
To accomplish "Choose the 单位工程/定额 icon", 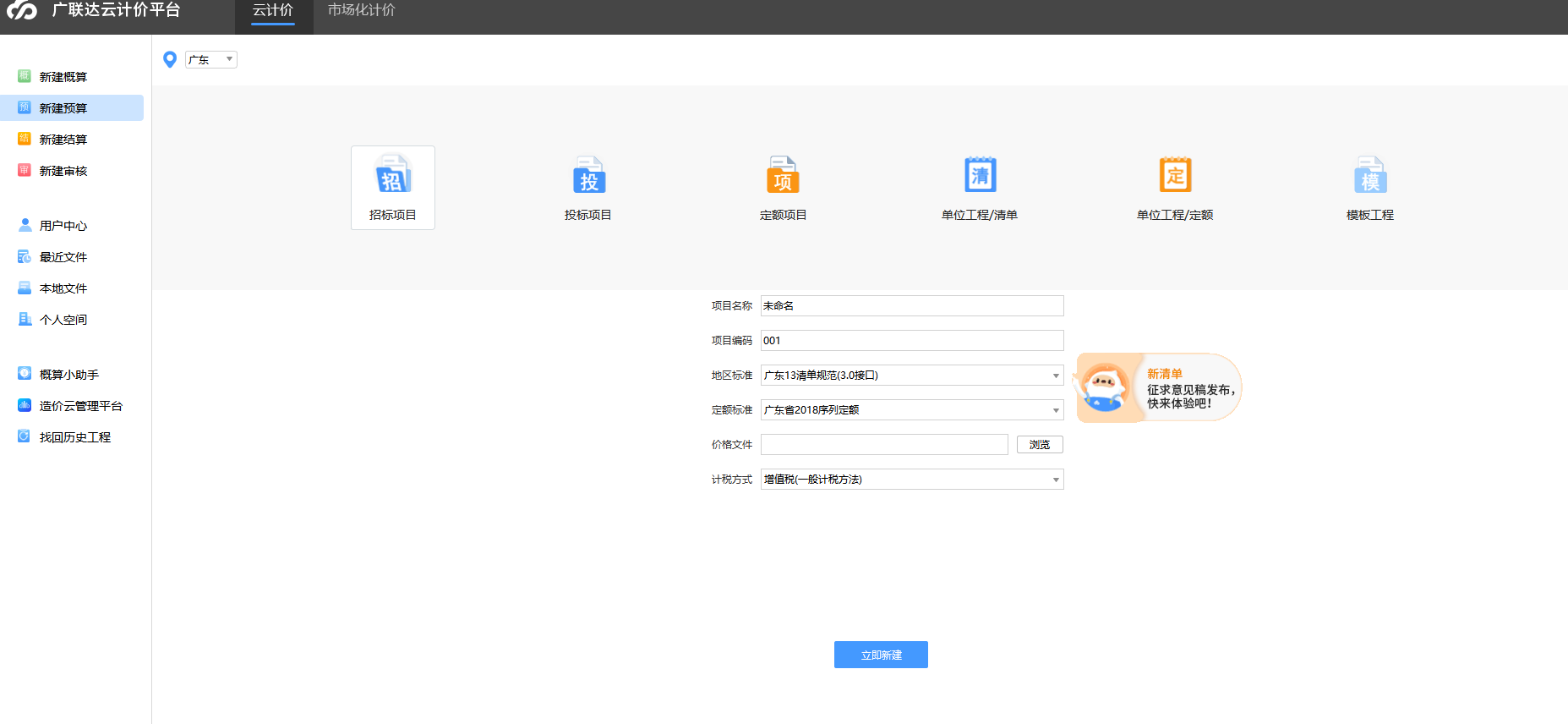I will click(1175, 174).
